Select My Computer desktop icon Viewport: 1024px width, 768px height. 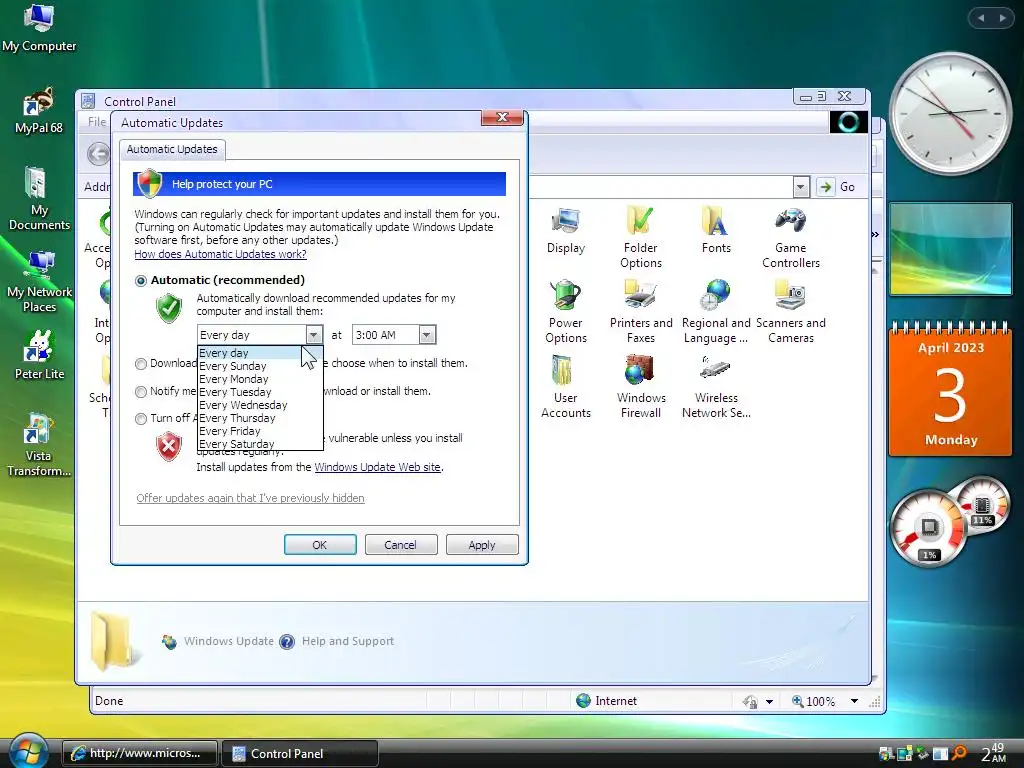(x=39, y=28)
